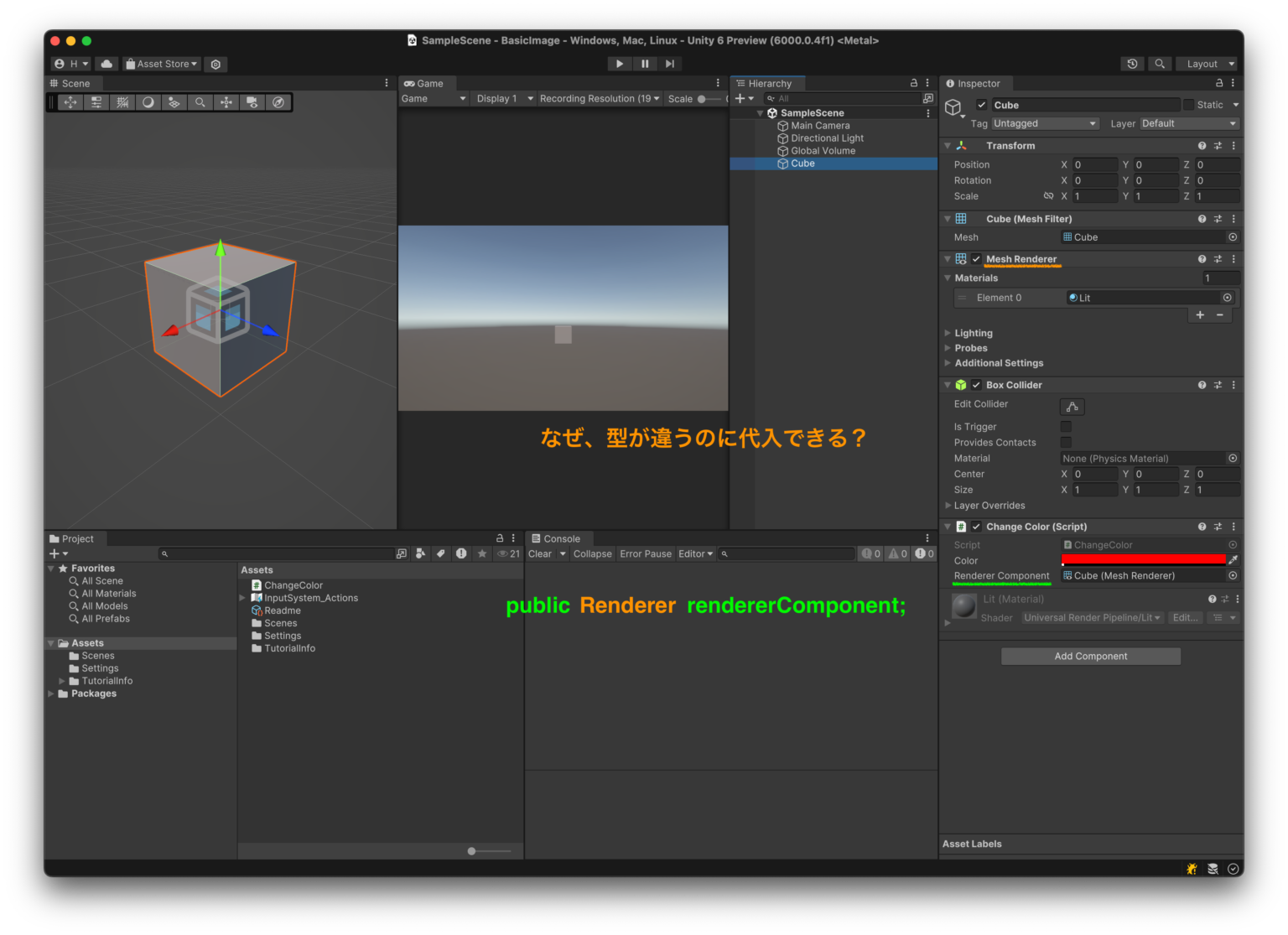Open the scene audio toggle icon

[174, 102]
